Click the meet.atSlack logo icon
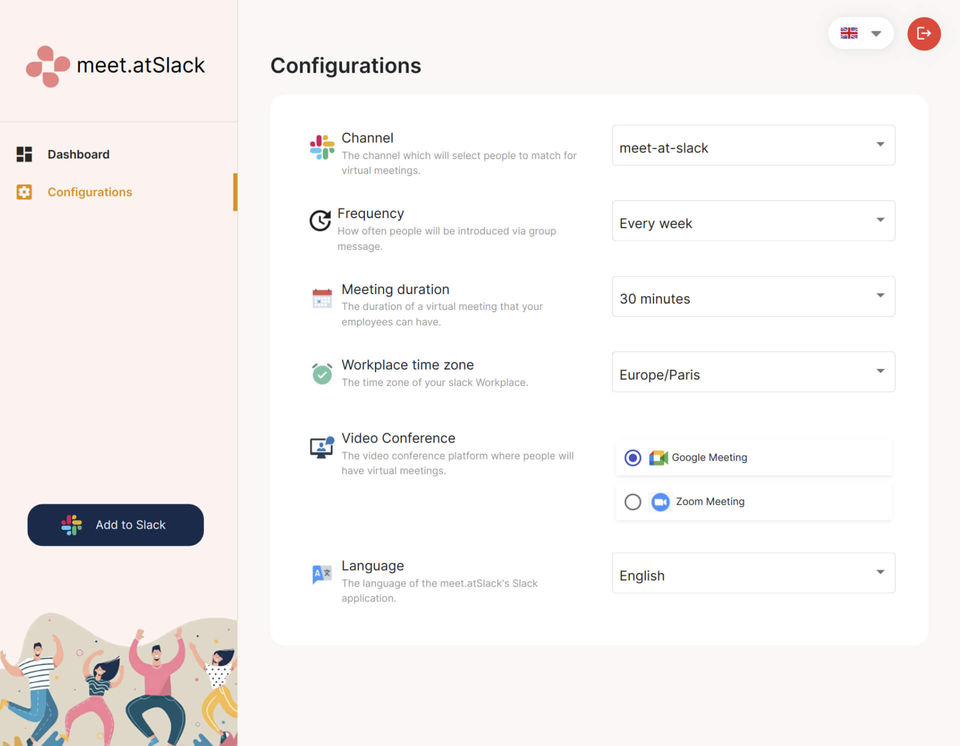This screenshot has height=746, width=960. click(x=48, y=66)
